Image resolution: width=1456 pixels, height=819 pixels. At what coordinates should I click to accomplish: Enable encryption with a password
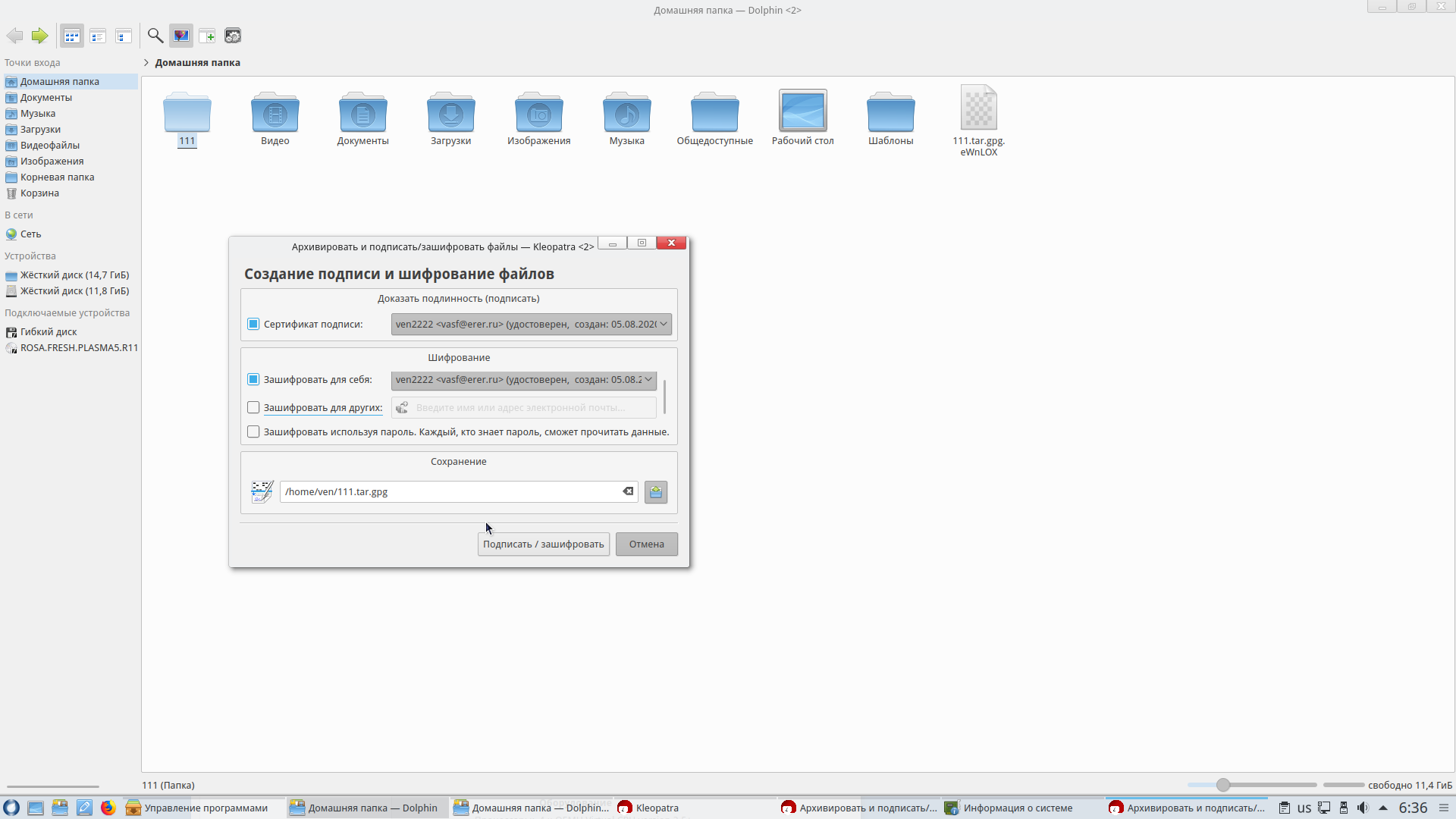click(x=253, y=432)
